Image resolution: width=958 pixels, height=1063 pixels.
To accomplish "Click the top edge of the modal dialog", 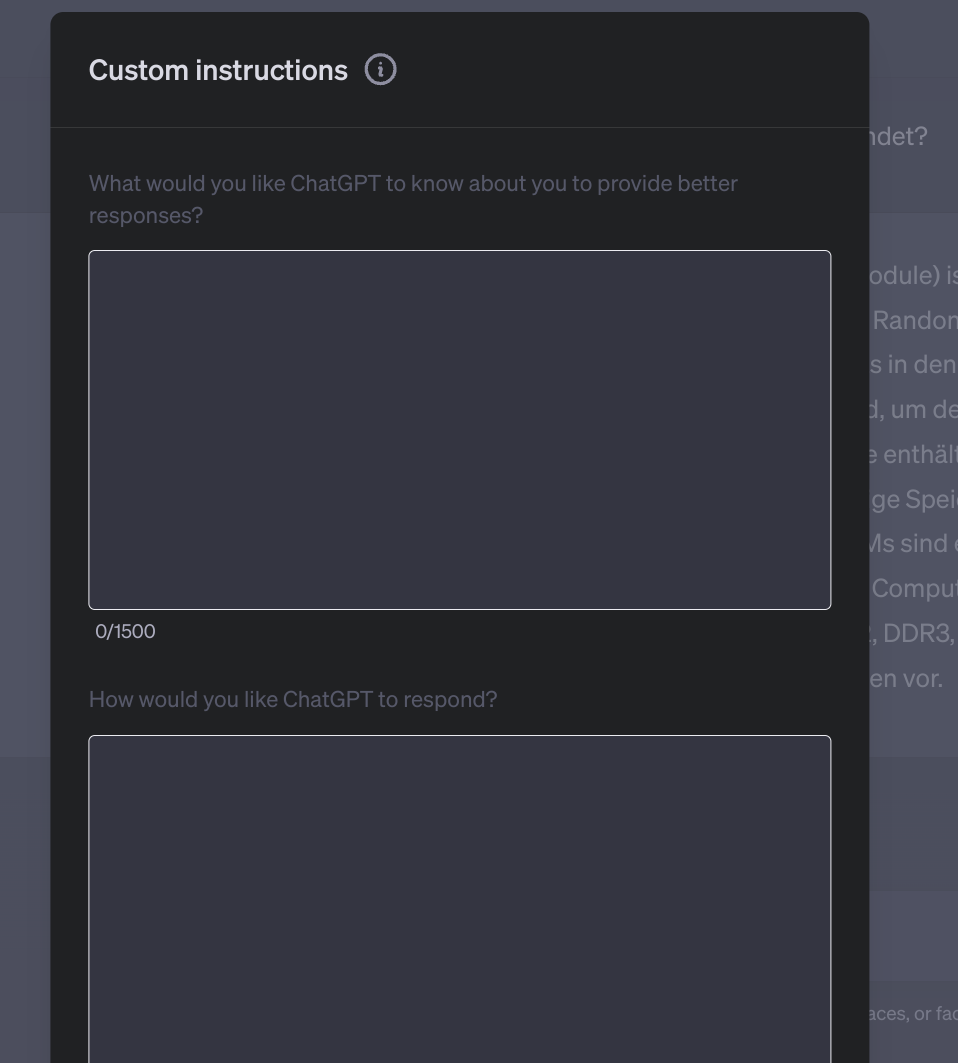I will (459, 13).
